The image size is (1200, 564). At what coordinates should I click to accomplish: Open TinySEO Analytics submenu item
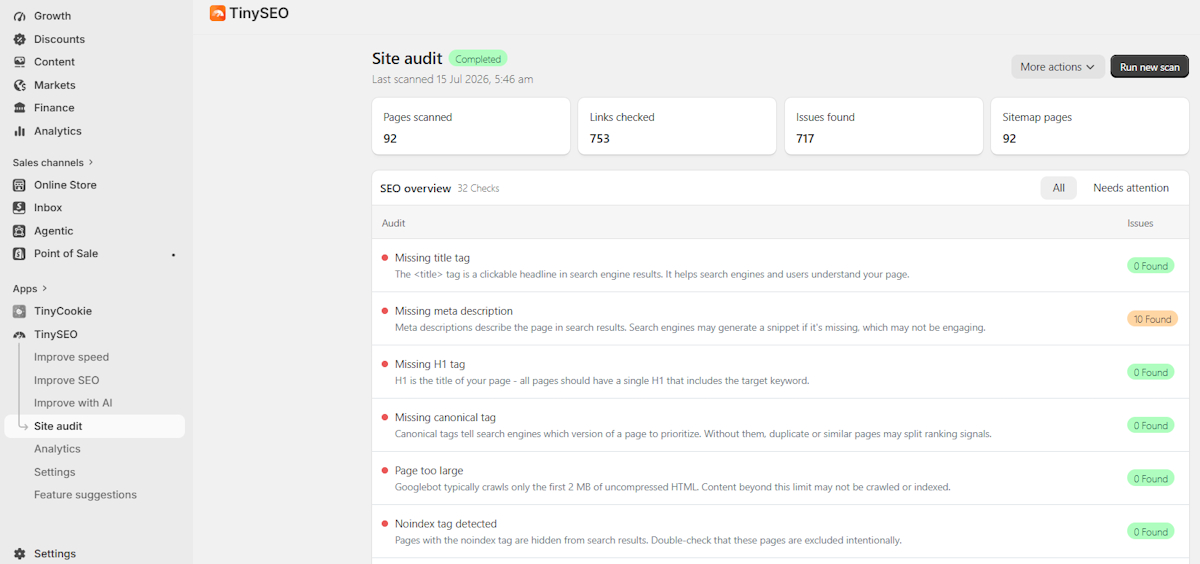(x=57, y=449)
